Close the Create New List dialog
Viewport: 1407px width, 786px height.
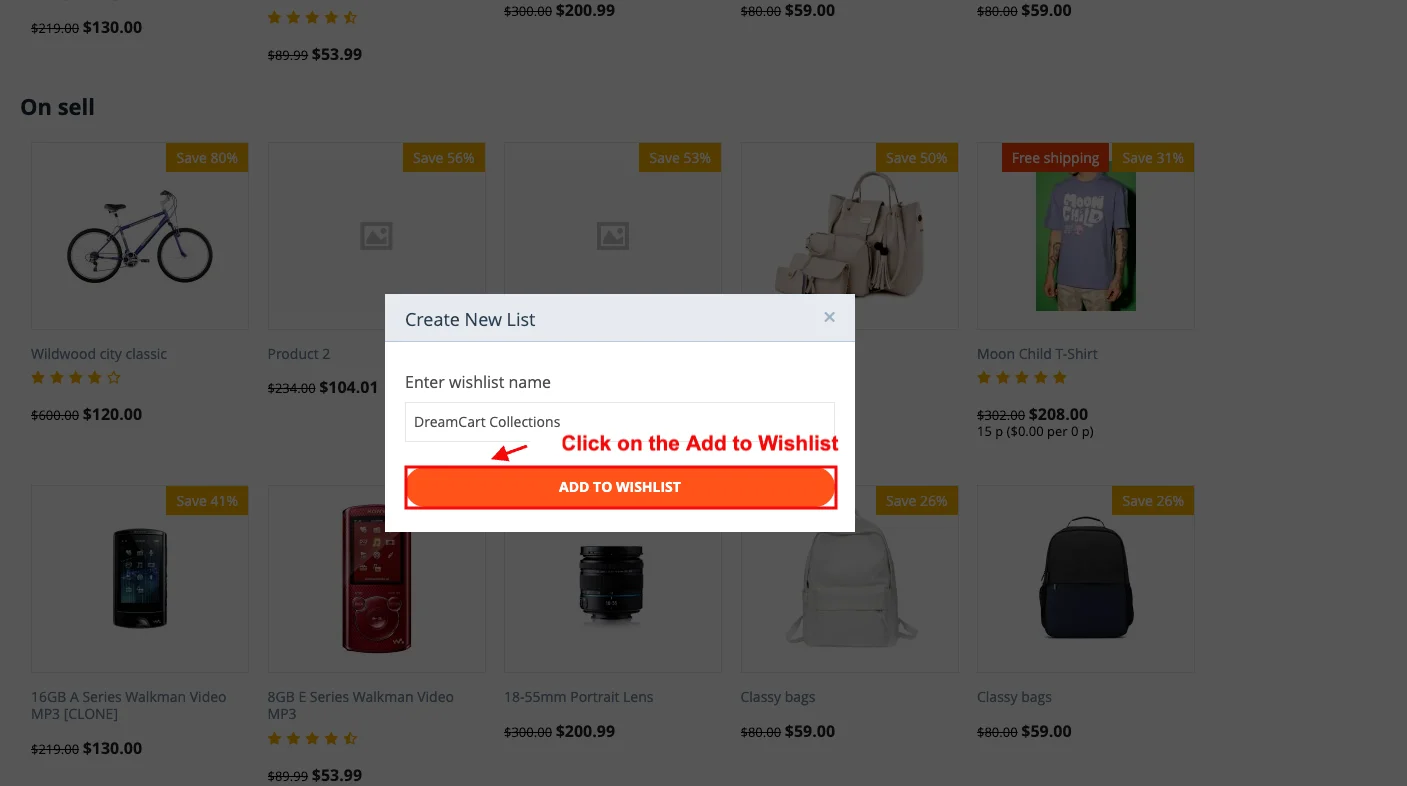[829, 317]
